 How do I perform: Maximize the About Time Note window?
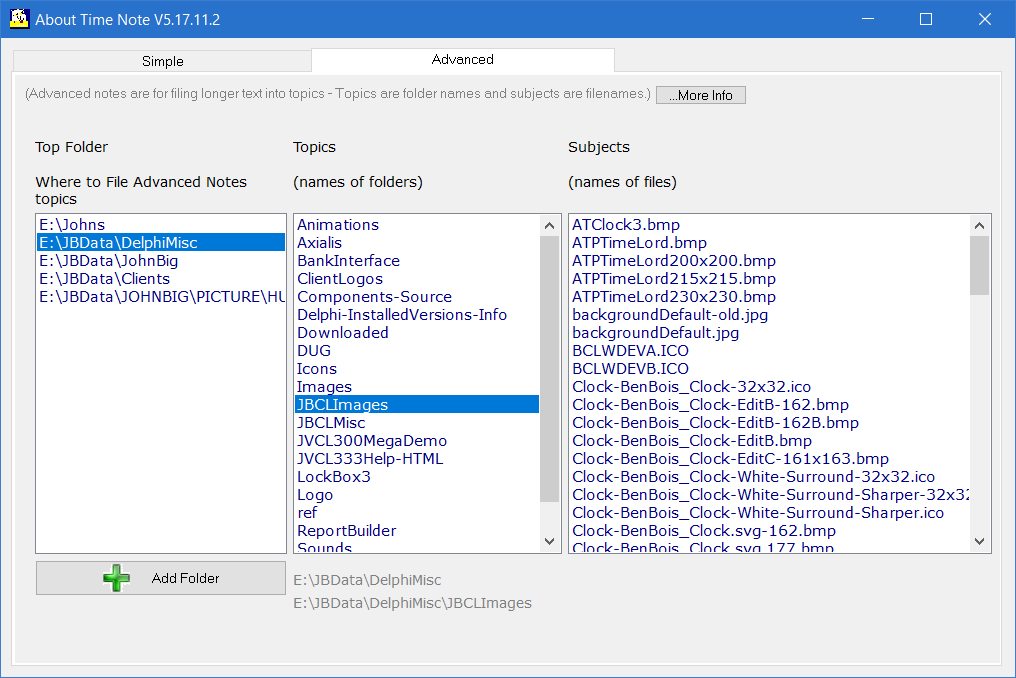click(925, 19)
